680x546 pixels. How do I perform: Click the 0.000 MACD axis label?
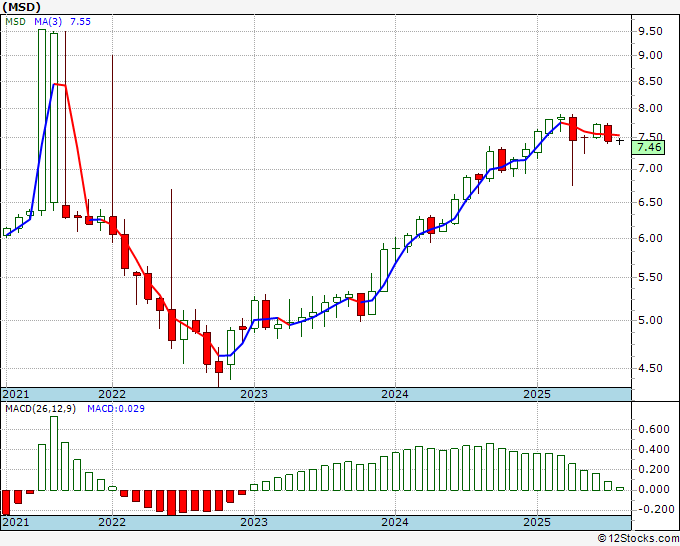coord(654,489)
